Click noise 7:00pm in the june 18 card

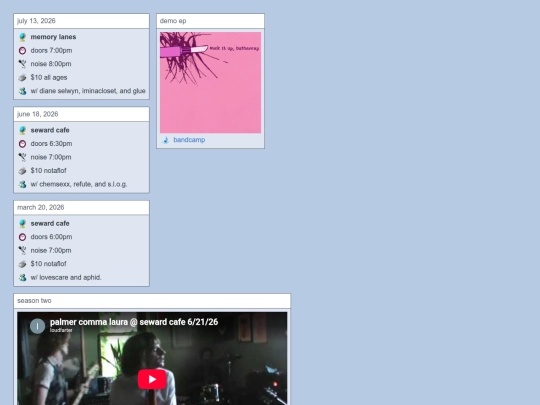[x=51, y=157]
